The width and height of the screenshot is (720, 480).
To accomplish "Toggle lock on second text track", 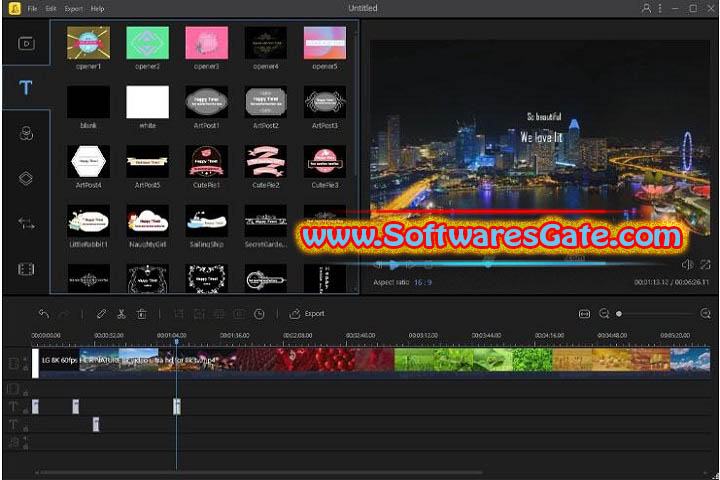I will (x=25, y=428).
